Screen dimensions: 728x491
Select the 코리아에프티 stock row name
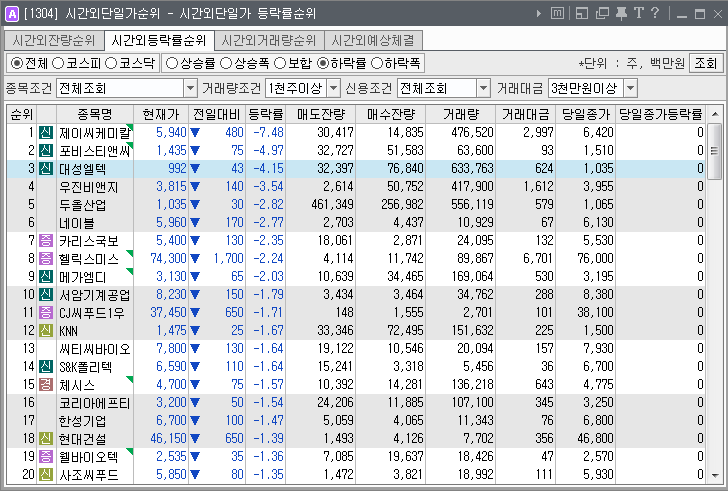pos(95,403)
